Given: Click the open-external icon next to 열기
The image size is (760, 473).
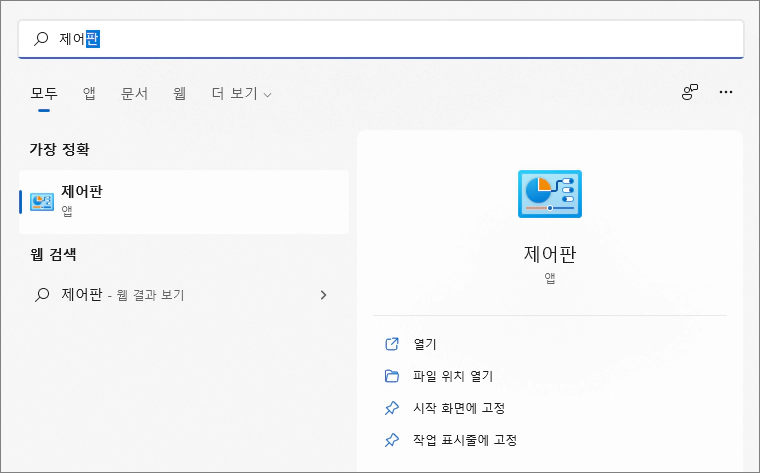Looking at the screenshot, I should click(392, 344).
